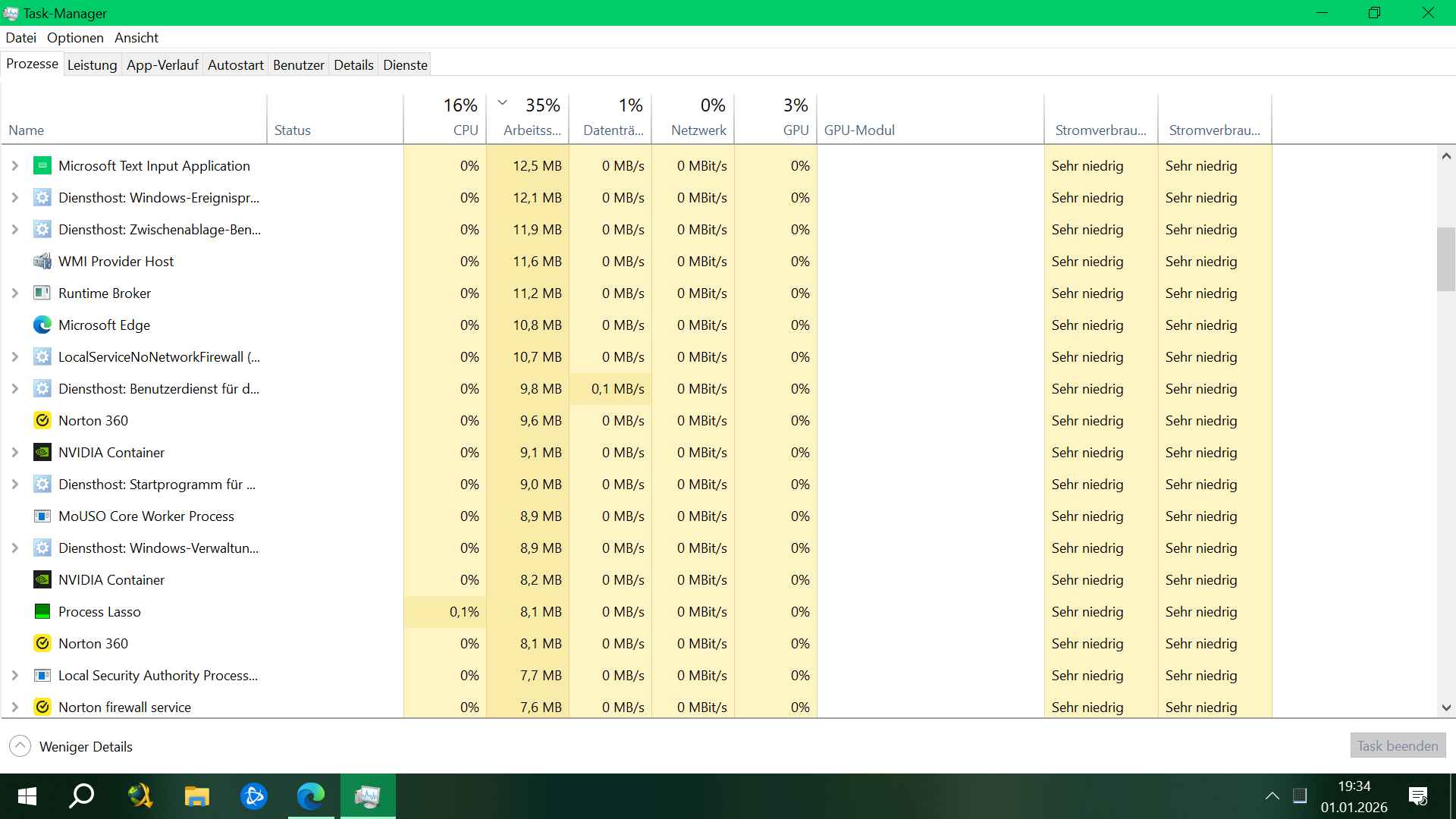Click the scrollbar down arrow

pyautogui.click(x=1446, y=708)
